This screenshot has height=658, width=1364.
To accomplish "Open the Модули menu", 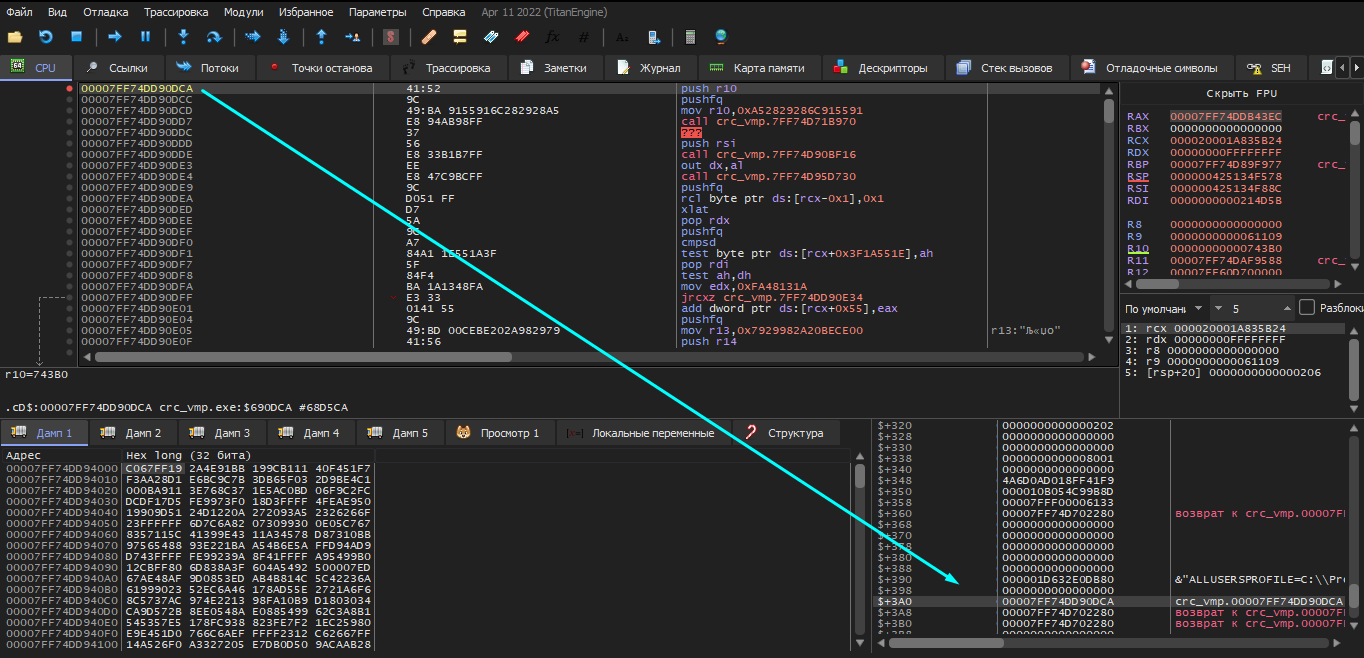I will pos(244,12).
